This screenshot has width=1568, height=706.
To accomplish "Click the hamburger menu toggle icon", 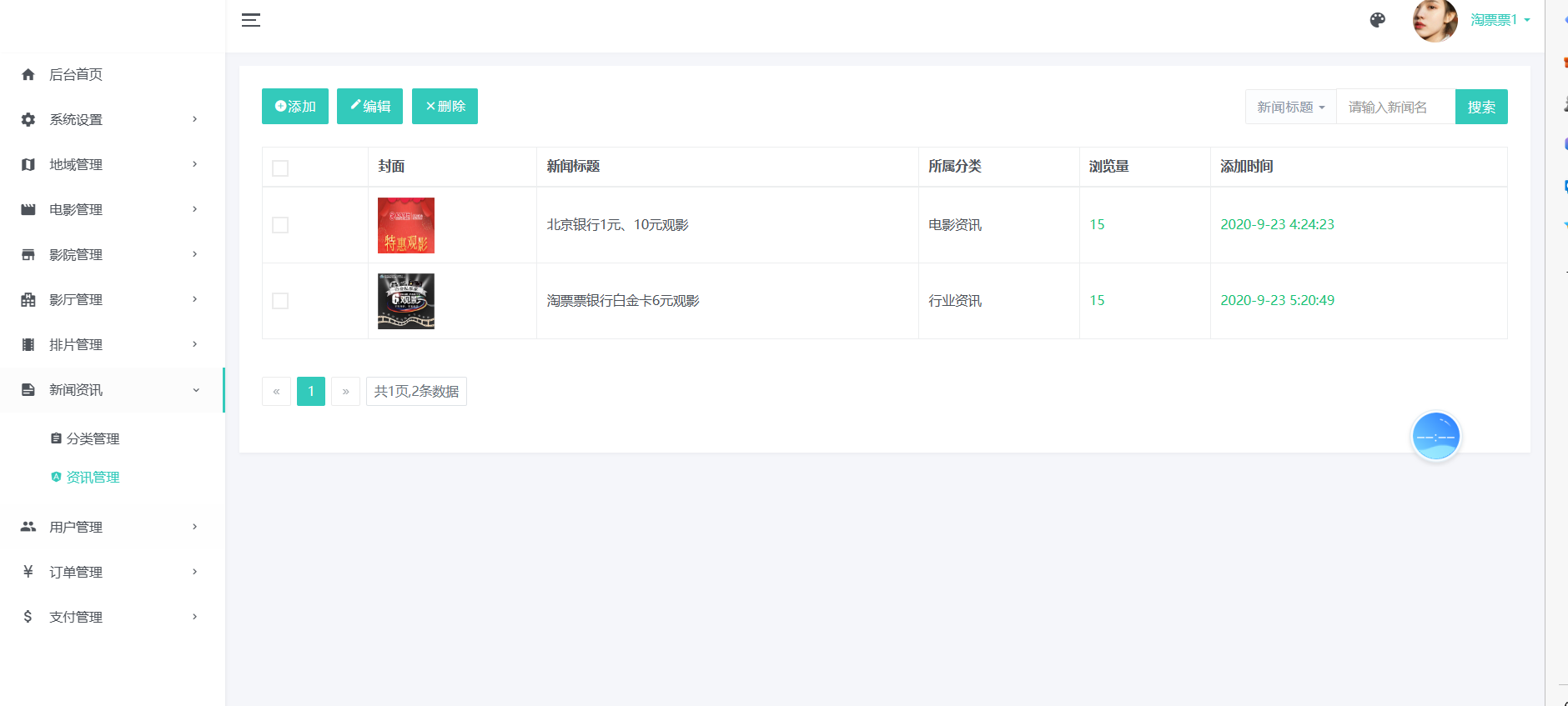I will [x=251, y=20].
